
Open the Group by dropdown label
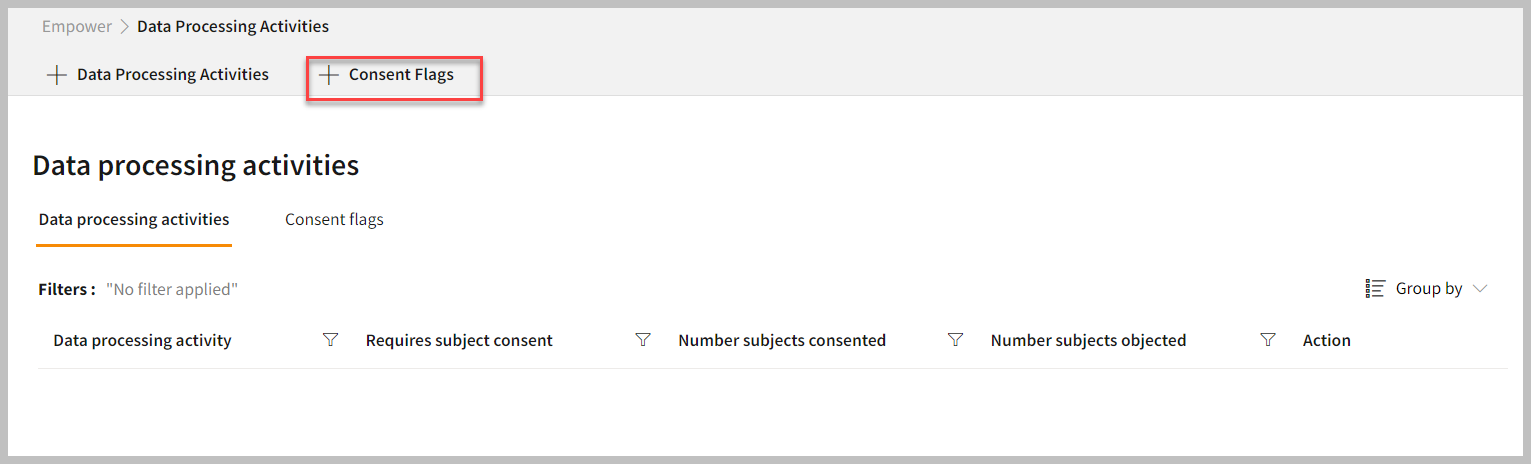pyautogui.click(x=1429, y=288)
